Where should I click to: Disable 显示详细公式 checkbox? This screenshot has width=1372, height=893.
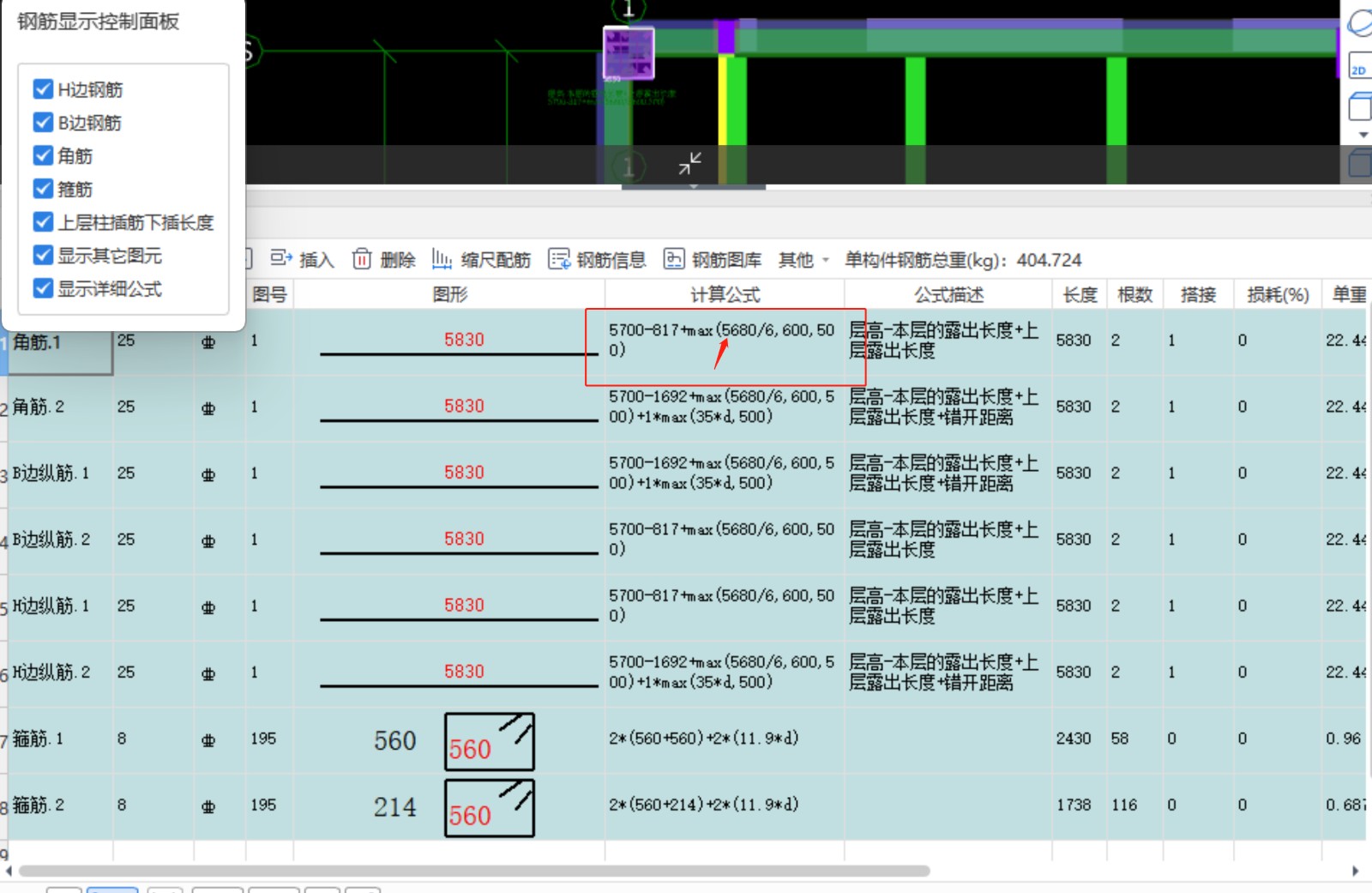click(x=43, y=288)
